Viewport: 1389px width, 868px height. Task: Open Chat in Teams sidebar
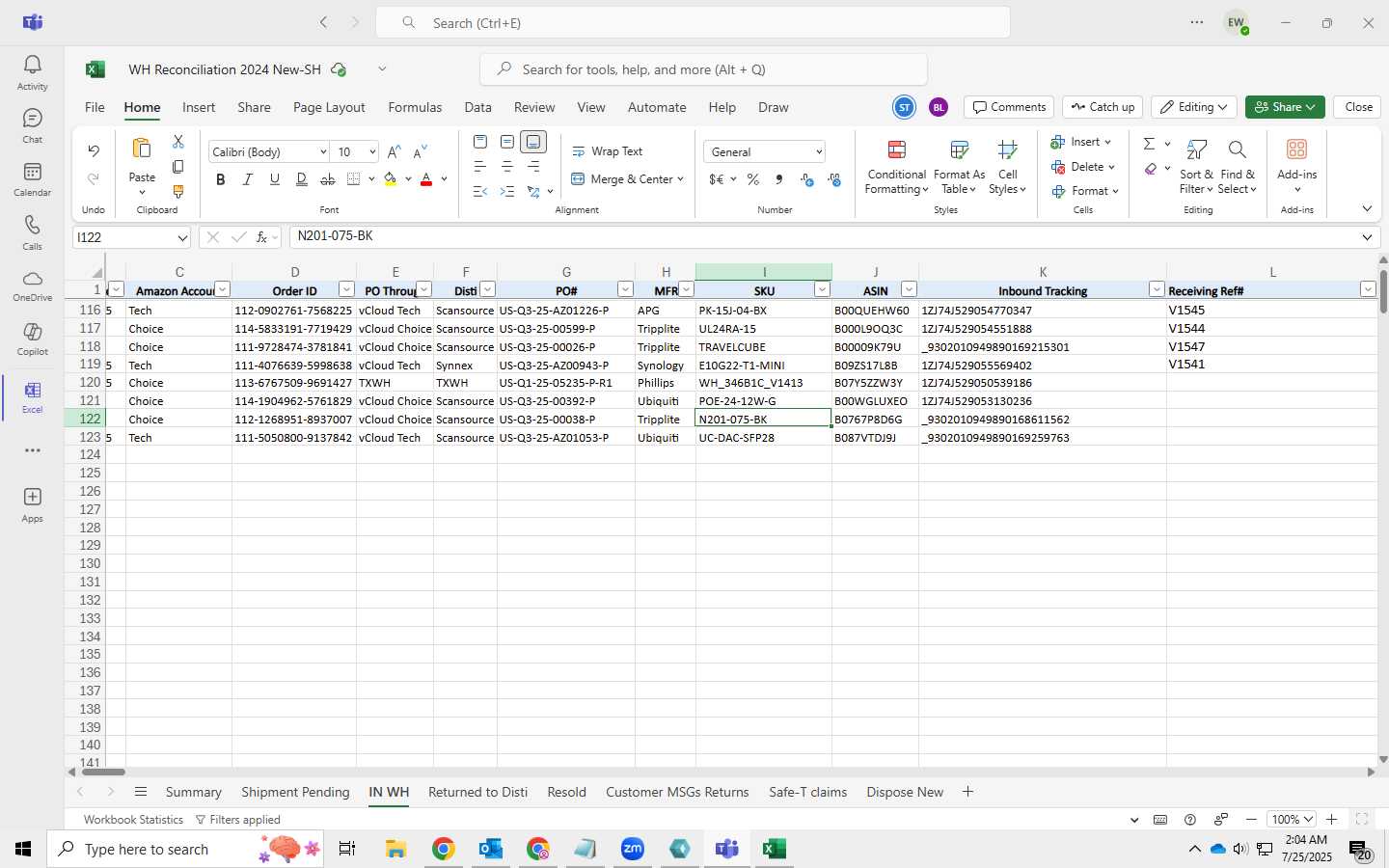(x=32, y=125)
